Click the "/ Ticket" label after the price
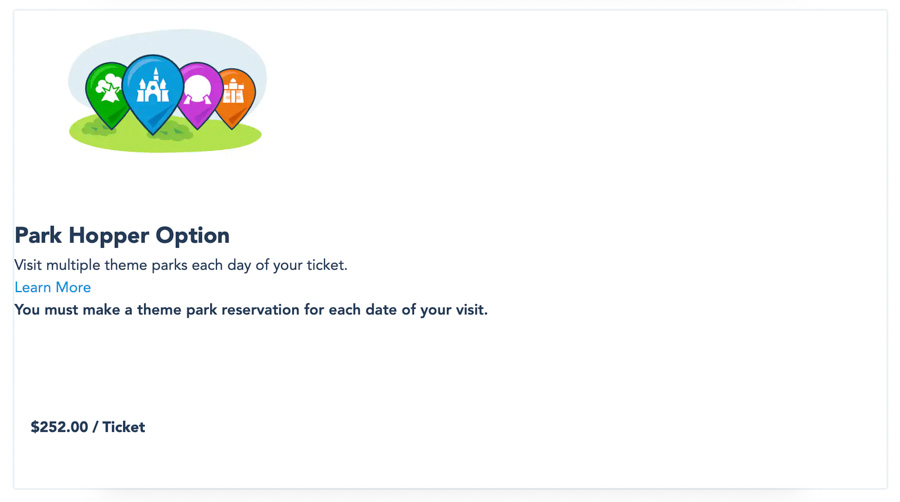Screen dimensions: 900x502 point(119,427)
